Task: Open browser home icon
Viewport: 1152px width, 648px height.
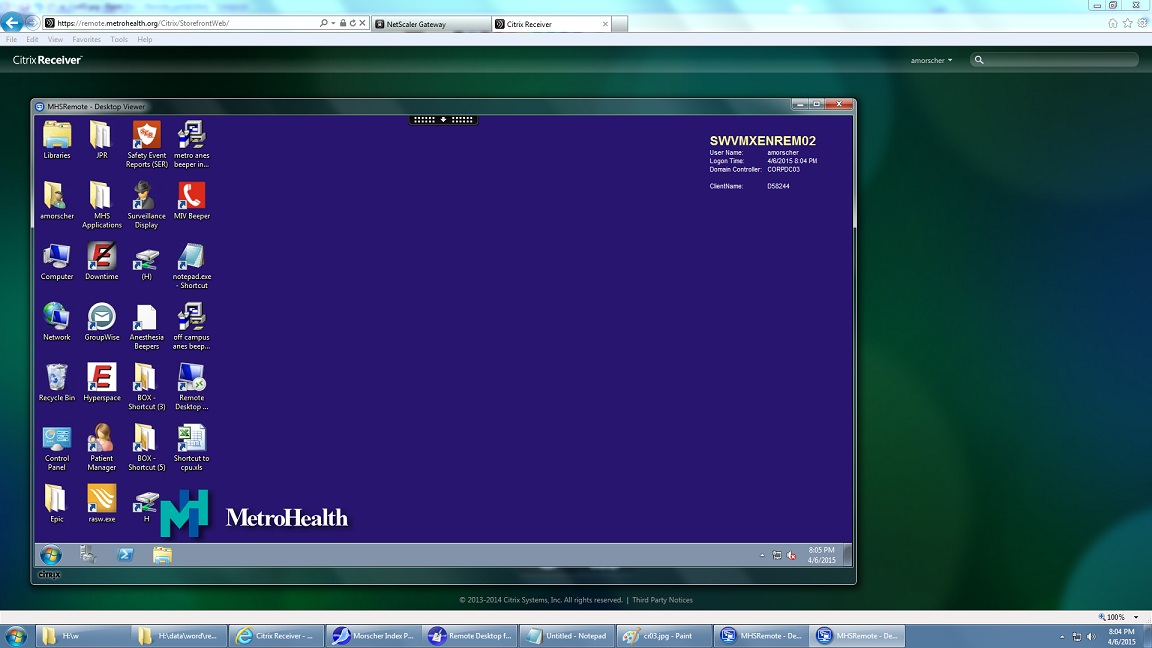Action: (1112, 24)
